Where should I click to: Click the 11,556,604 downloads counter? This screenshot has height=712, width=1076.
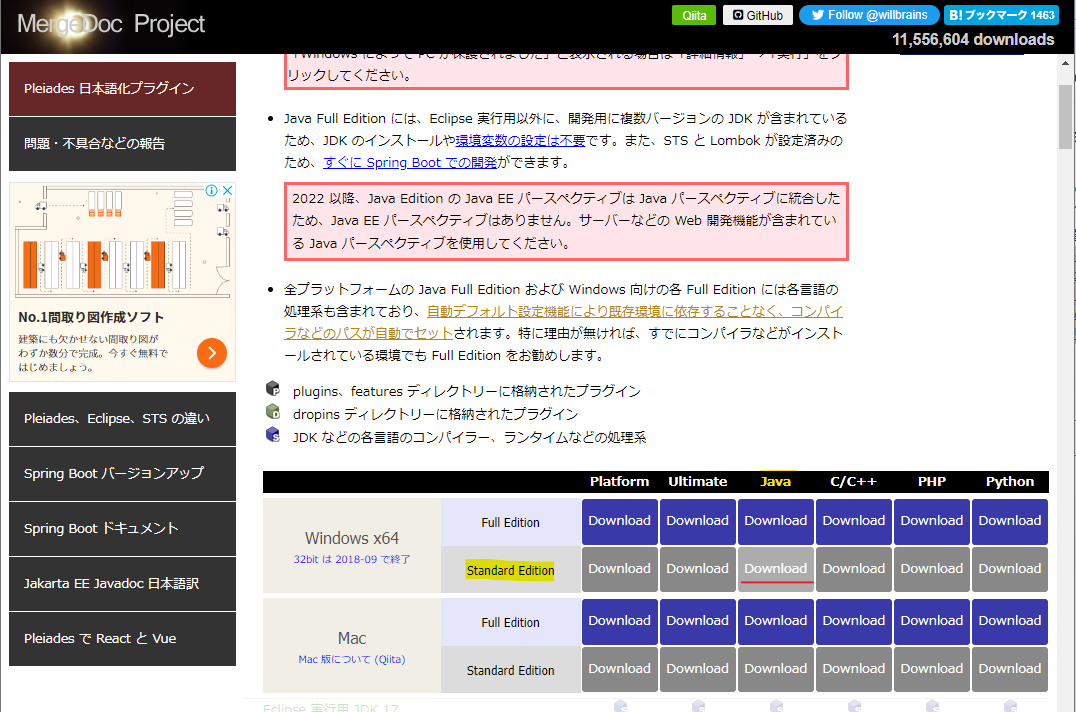973,40
